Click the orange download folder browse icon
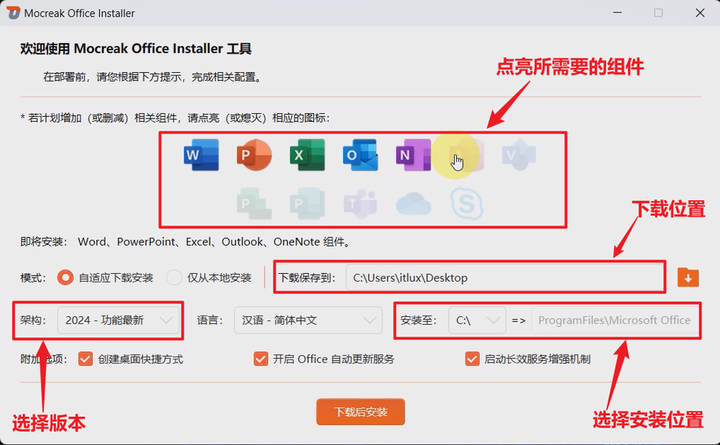The width and height of the screenshot is (720, 445). (688, 277)
